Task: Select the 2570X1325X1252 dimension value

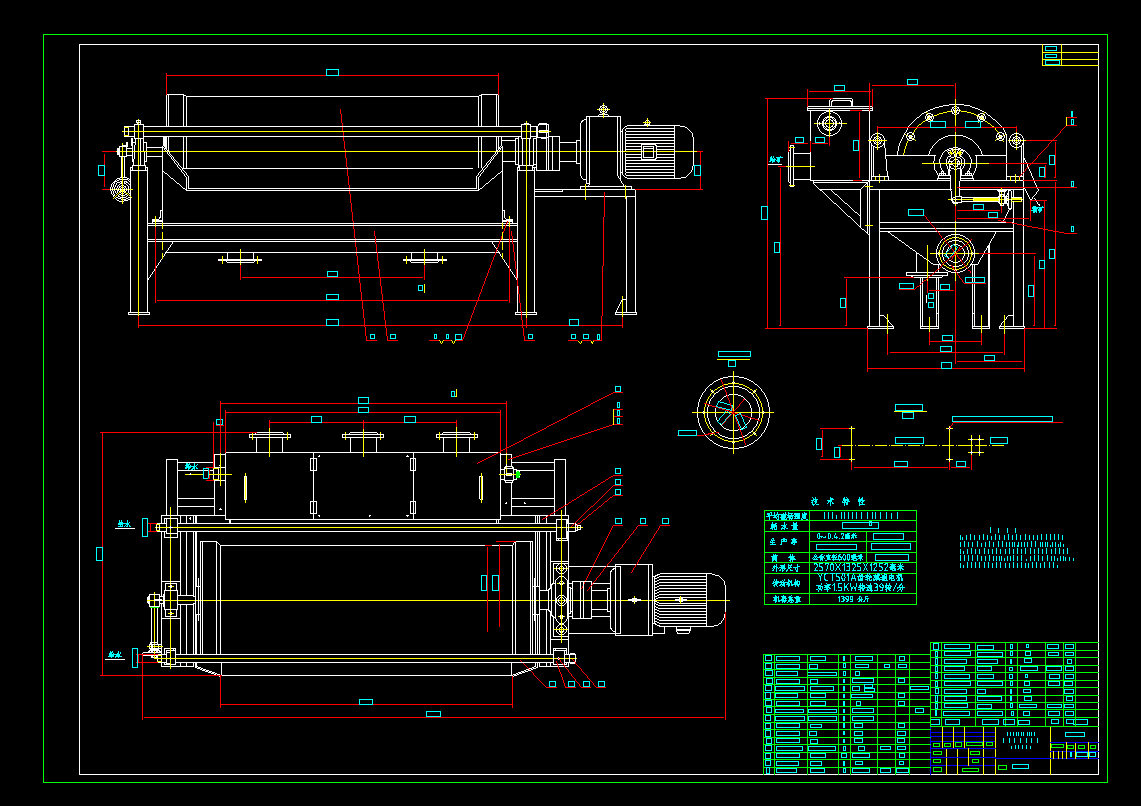Action: coord(858,567)
